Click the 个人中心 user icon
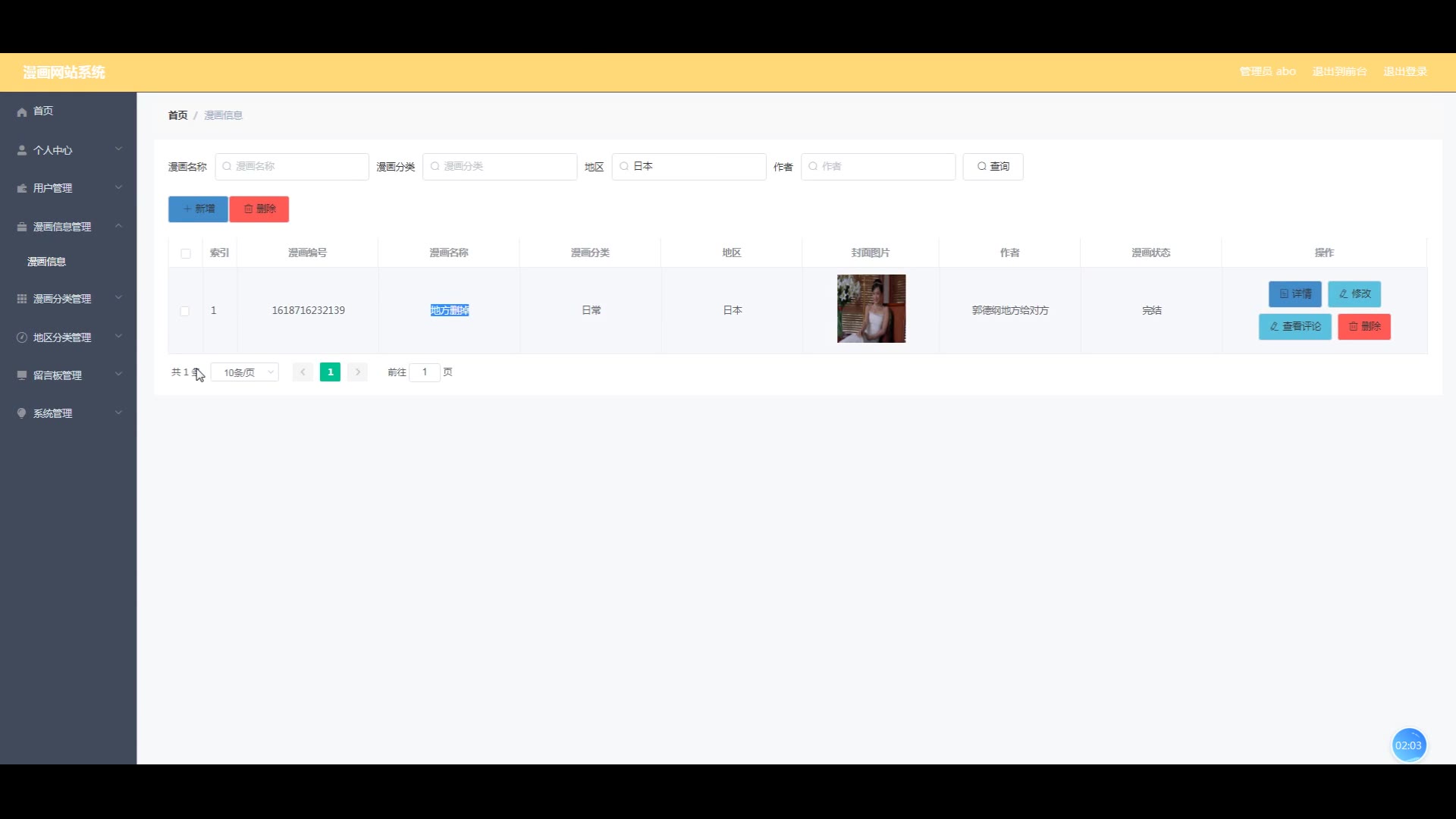The width and height of the screenshot is (1456, 819). (x=22, y=150)
